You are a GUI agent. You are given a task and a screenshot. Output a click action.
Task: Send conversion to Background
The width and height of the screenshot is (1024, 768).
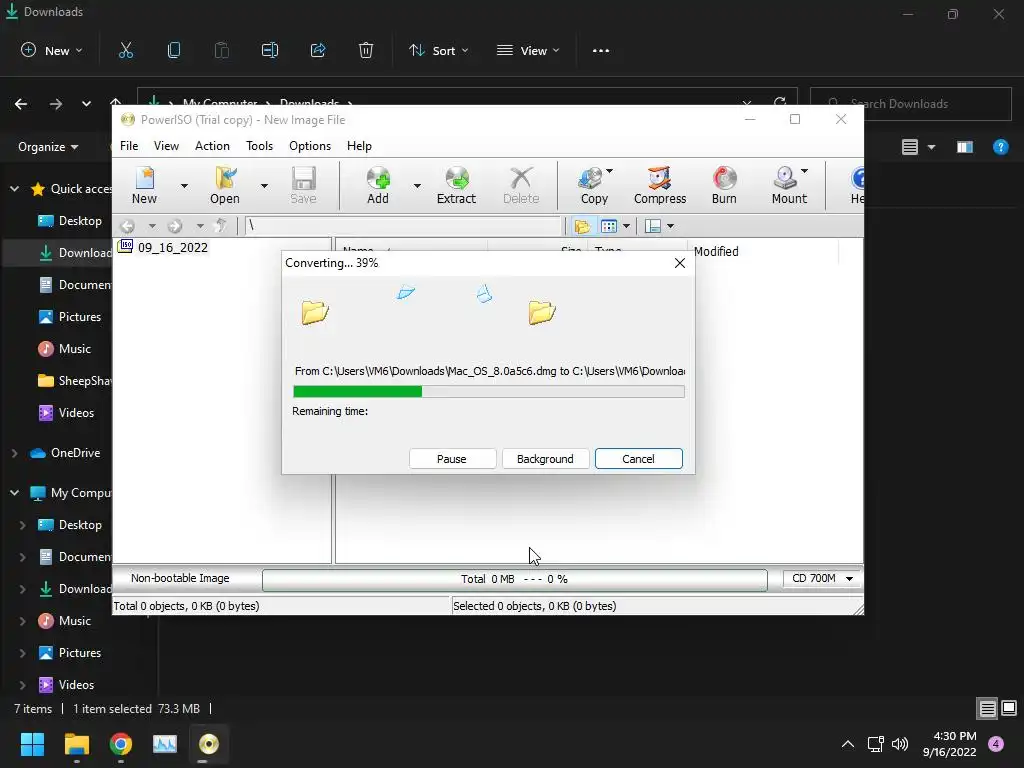(545, 458)
